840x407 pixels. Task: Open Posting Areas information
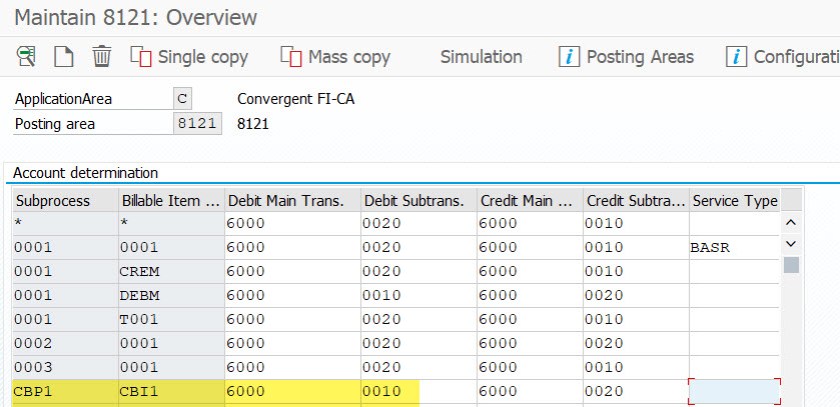(626, 57)
